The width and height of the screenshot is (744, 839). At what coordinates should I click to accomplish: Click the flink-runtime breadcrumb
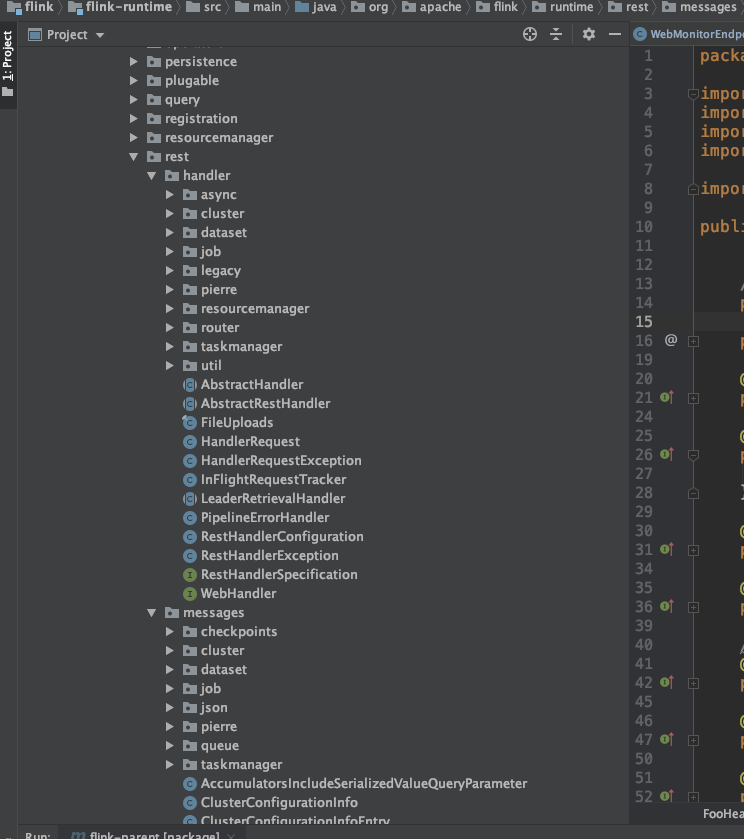[x=120, y=7]
